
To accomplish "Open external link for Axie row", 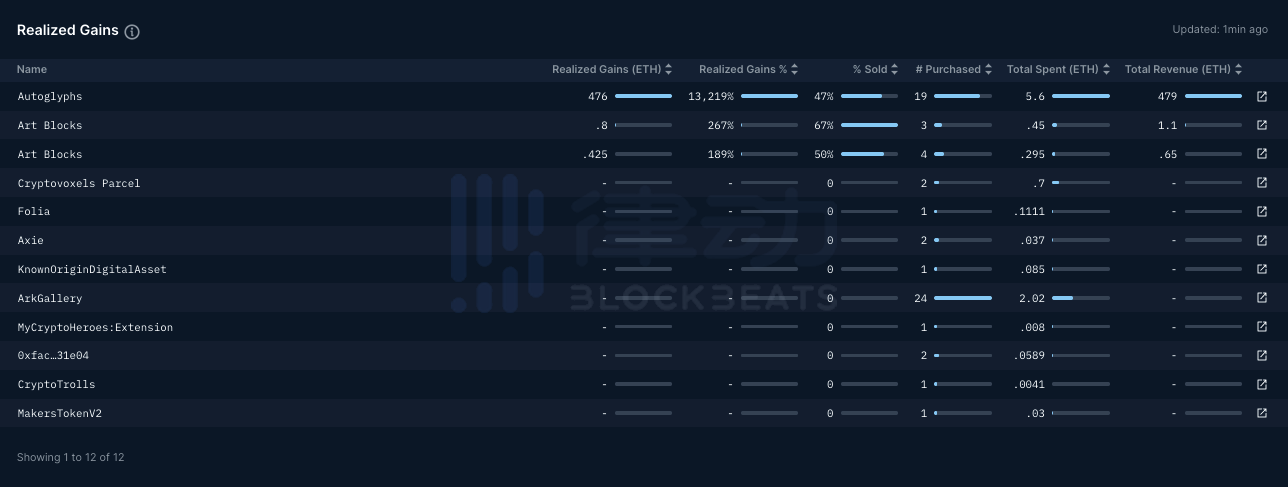I will pos(1262,241).
